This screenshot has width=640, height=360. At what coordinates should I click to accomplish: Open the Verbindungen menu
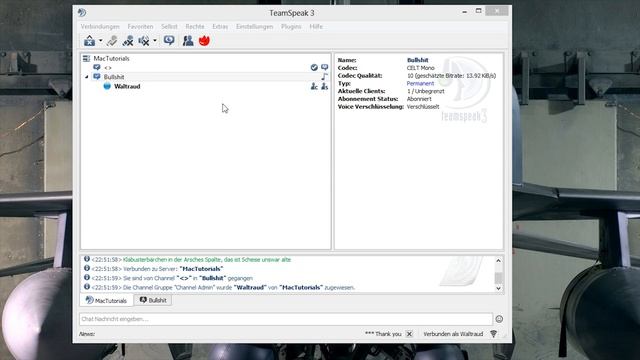pos(100,27)
